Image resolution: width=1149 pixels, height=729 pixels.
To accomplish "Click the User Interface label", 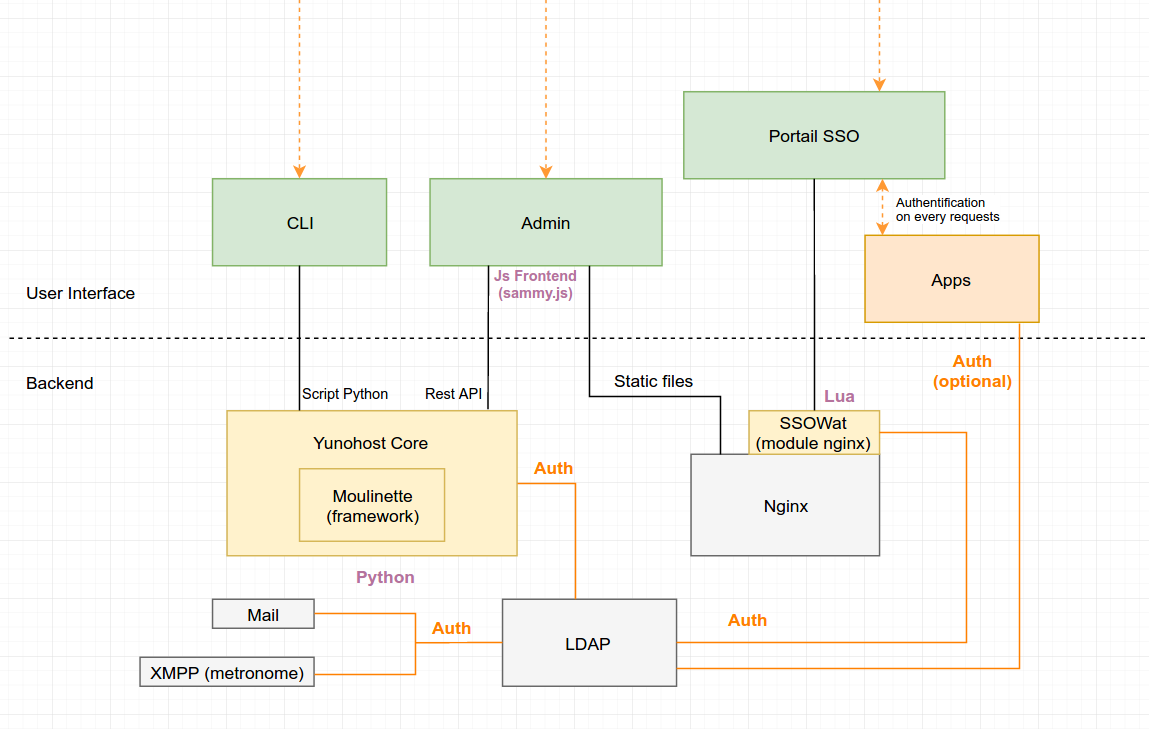I will click(81, 293).
